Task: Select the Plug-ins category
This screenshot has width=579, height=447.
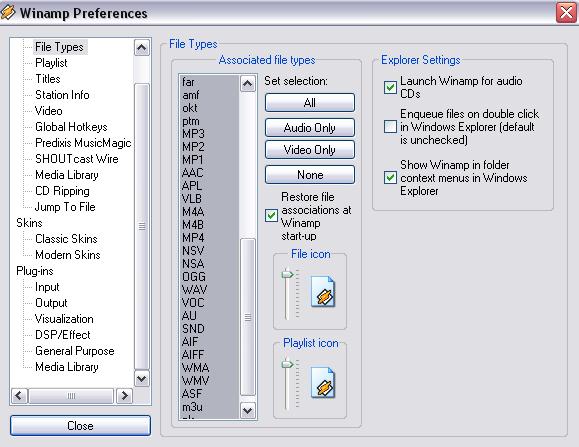Action: 35,271
